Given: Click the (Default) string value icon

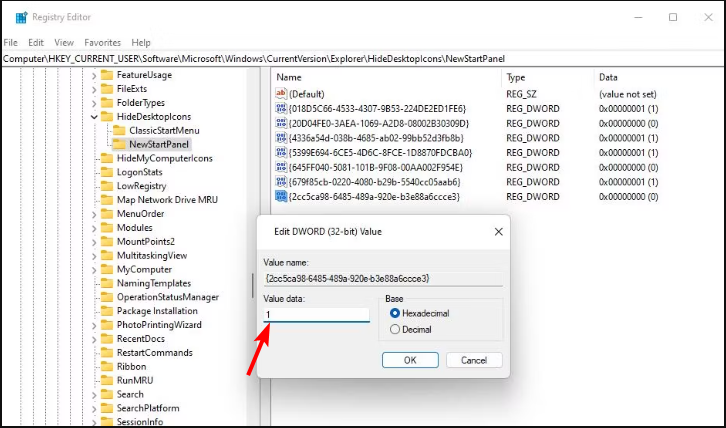Looking at the screenshot, I should pos(281,94).
